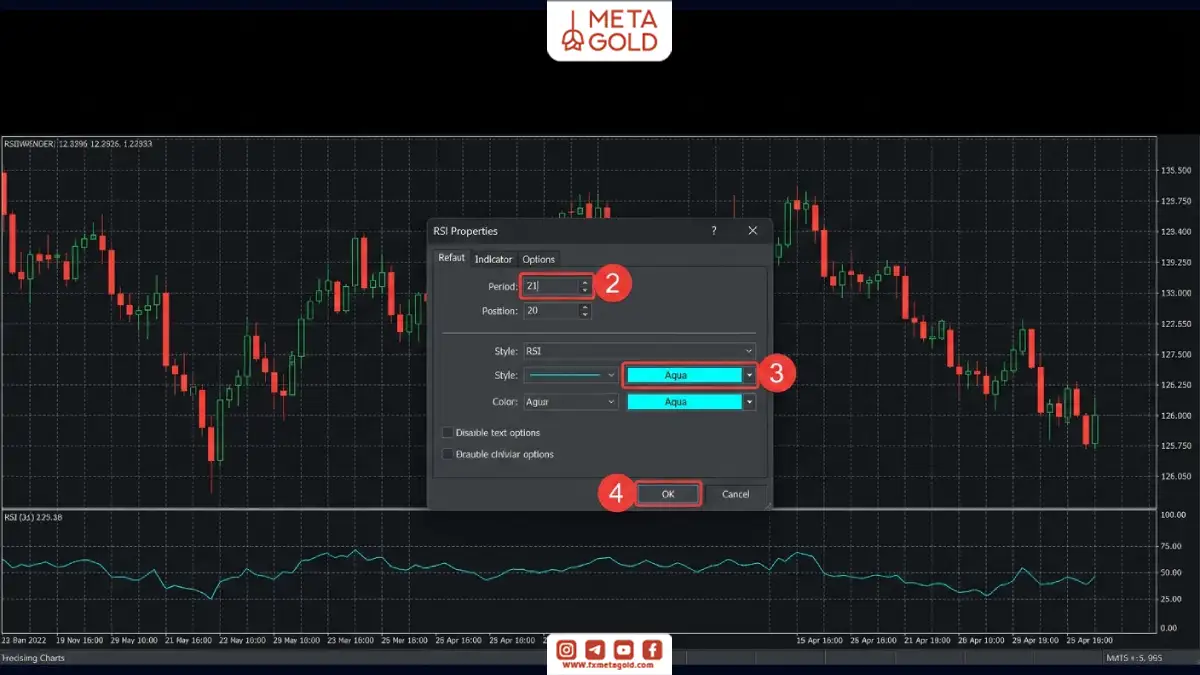This screenshot has width=1200, height=675.
Task: Click the 125.750 price axis label
Action: point(1176,445)
